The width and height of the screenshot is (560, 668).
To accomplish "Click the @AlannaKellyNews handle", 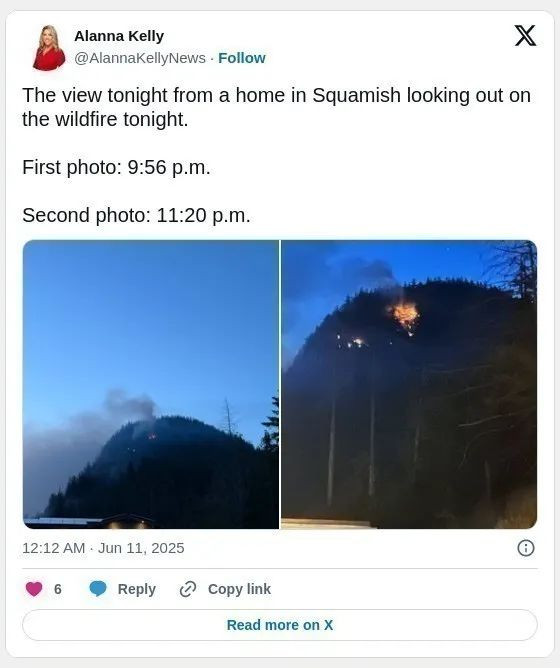I will (140, 58).
